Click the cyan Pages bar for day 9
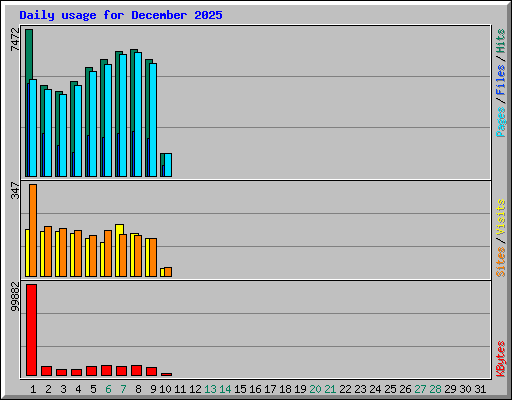This screenshot has width=512, height=400. tap(153, 120)
